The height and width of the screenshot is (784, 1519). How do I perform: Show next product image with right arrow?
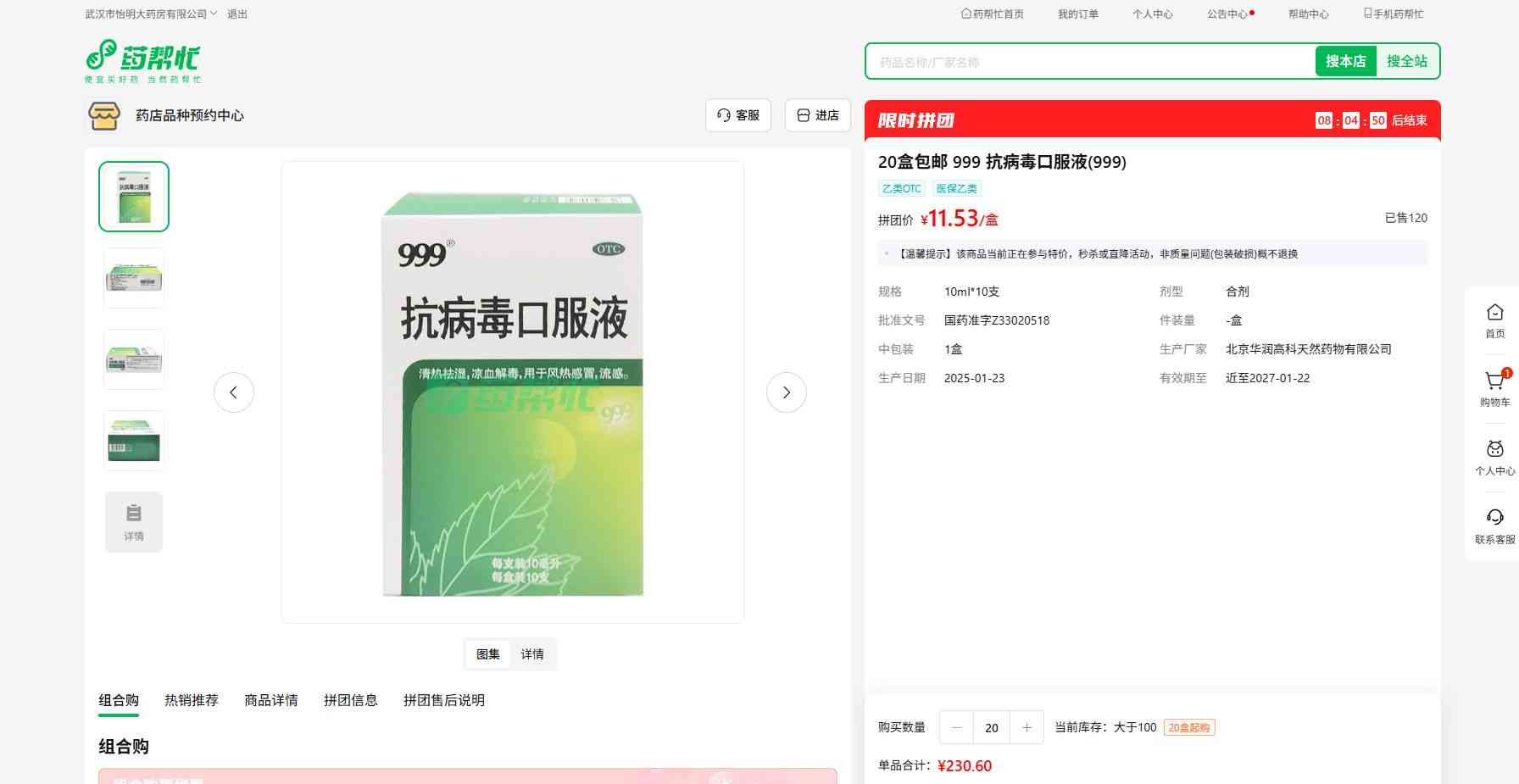786,392
